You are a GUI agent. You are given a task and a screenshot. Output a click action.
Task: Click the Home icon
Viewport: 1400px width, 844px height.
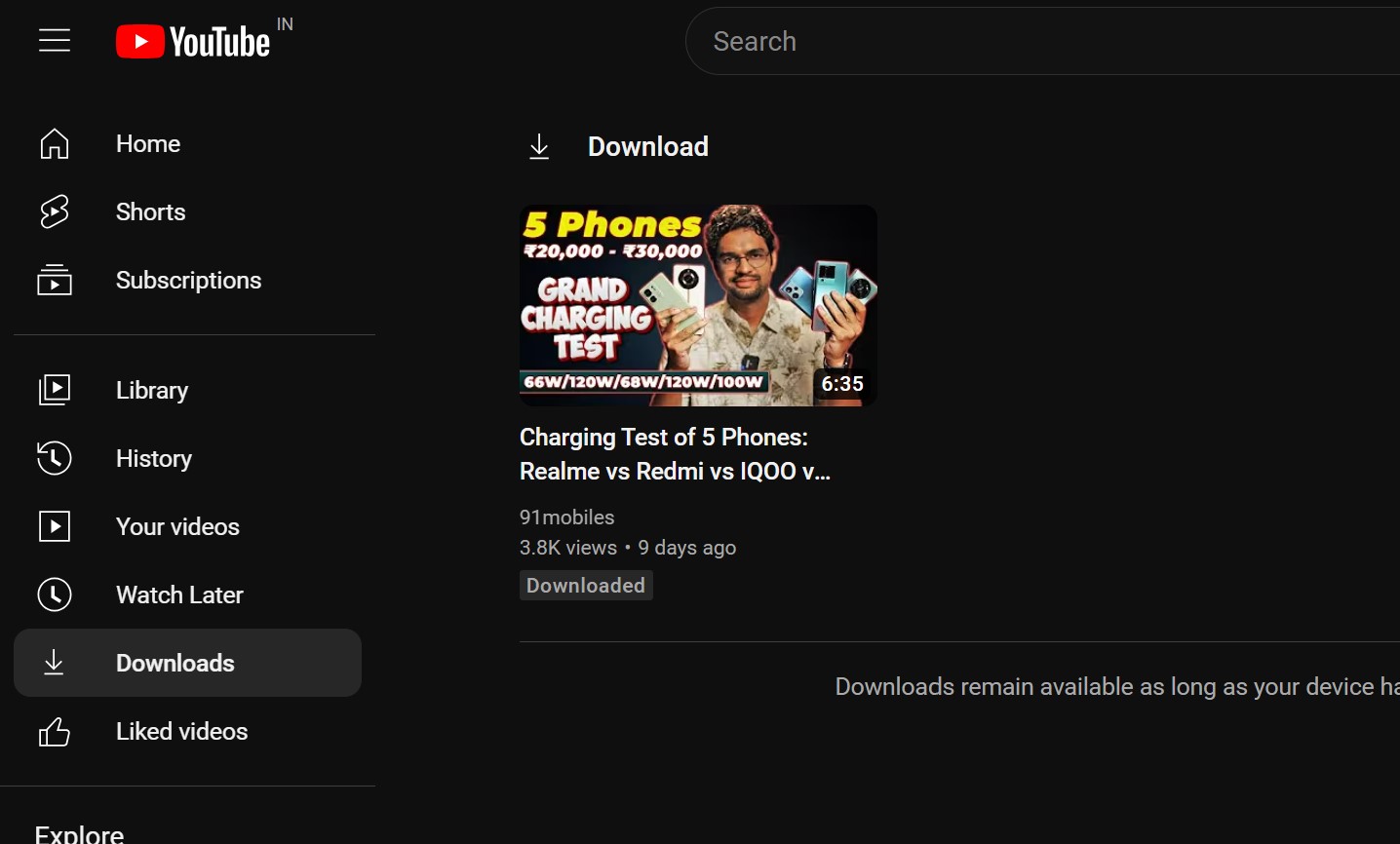tap(55, 143)
